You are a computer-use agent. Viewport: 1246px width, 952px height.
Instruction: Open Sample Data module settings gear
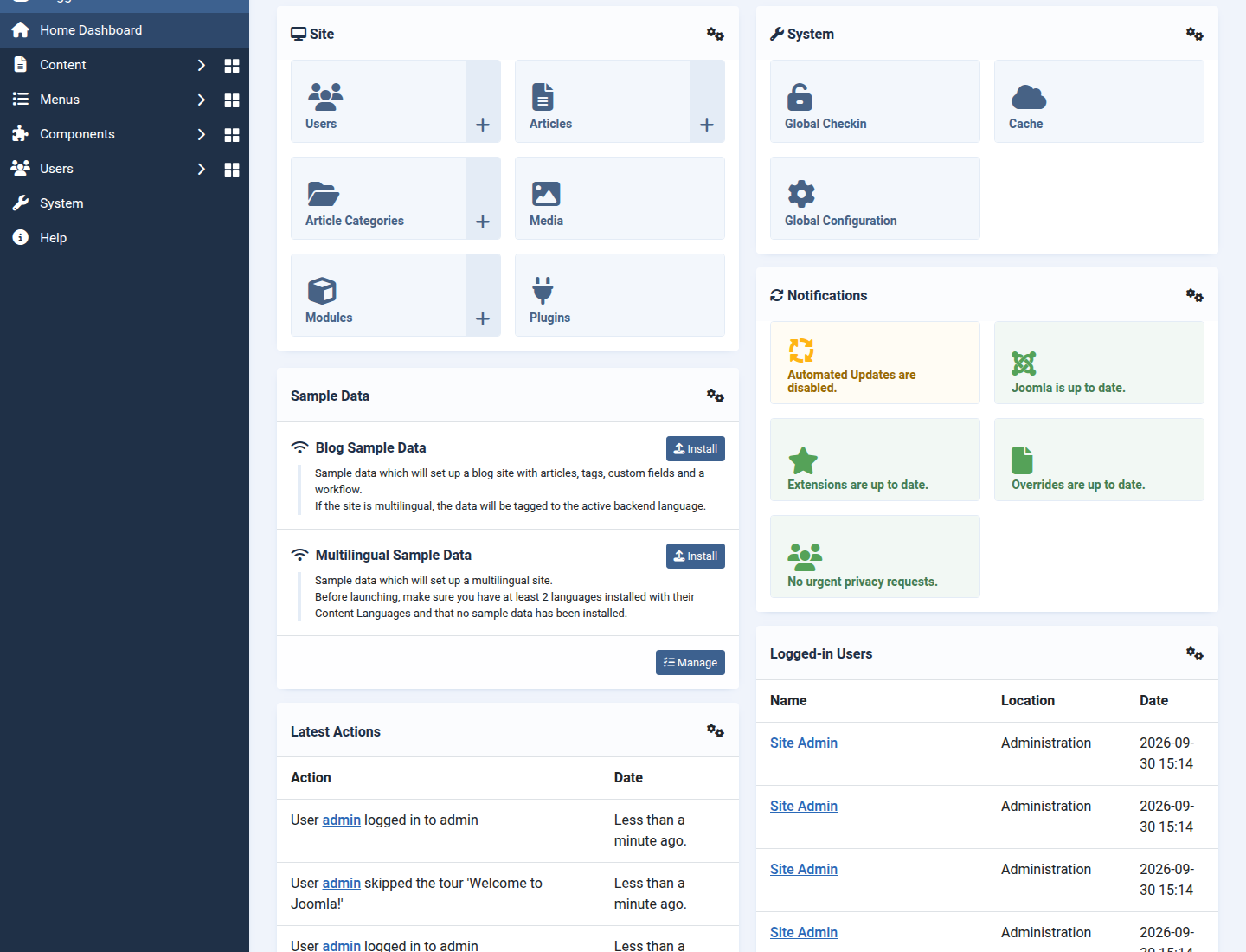tap(715, 396)
